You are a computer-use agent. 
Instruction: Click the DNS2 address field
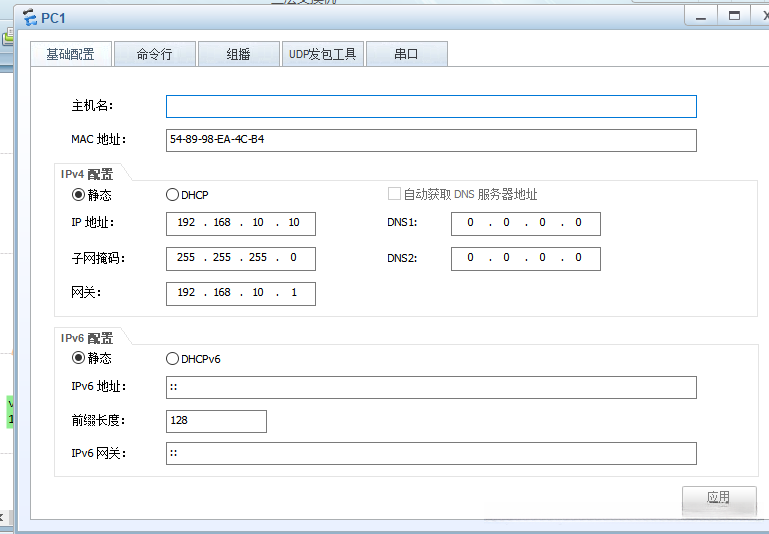coord(526,258)
